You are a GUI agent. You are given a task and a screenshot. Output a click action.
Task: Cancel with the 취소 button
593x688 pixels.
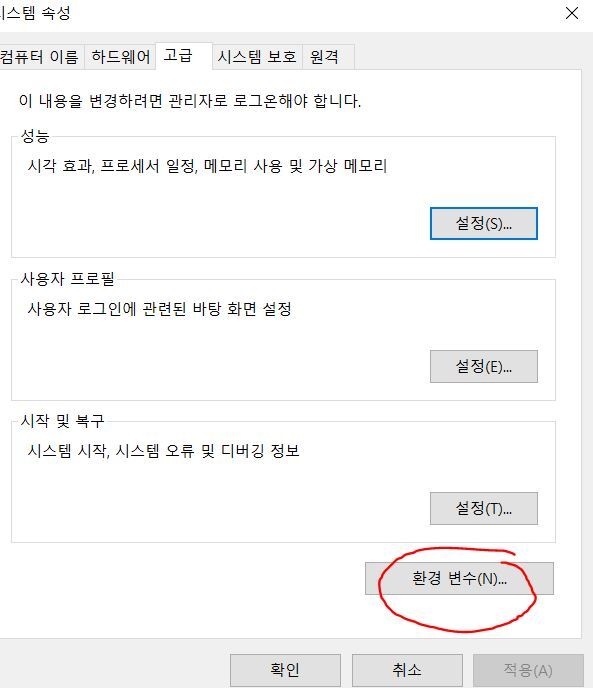[x=407, y=670]
